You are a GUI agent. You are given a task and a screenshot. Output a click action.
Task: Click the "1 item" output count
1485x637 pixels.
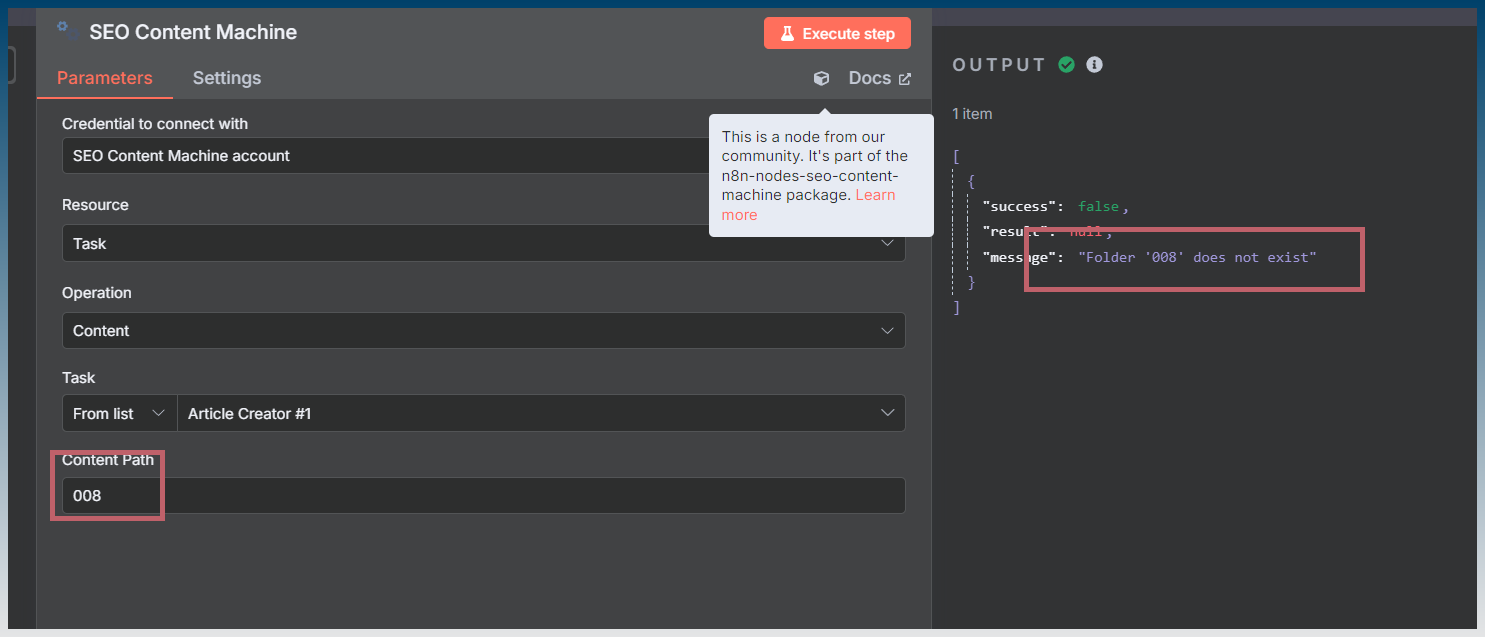point(972,114)
